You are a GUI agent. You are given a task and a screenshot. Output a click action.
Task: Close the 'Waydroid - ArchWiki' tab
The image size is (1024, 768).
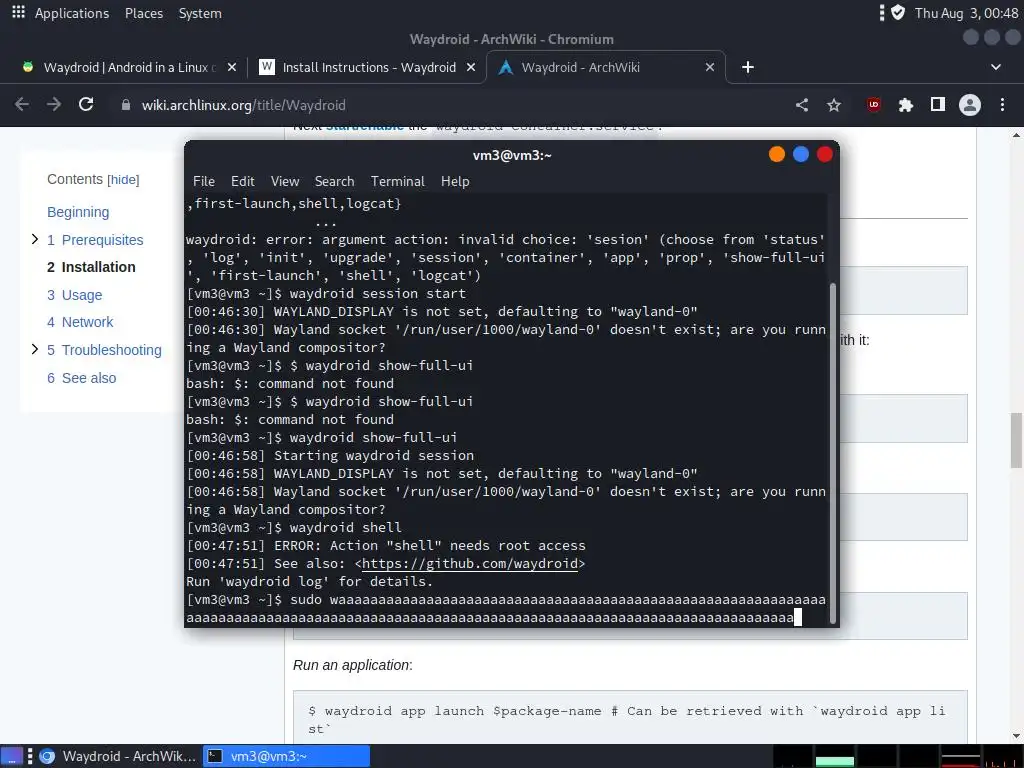click(x=710, y=67)
